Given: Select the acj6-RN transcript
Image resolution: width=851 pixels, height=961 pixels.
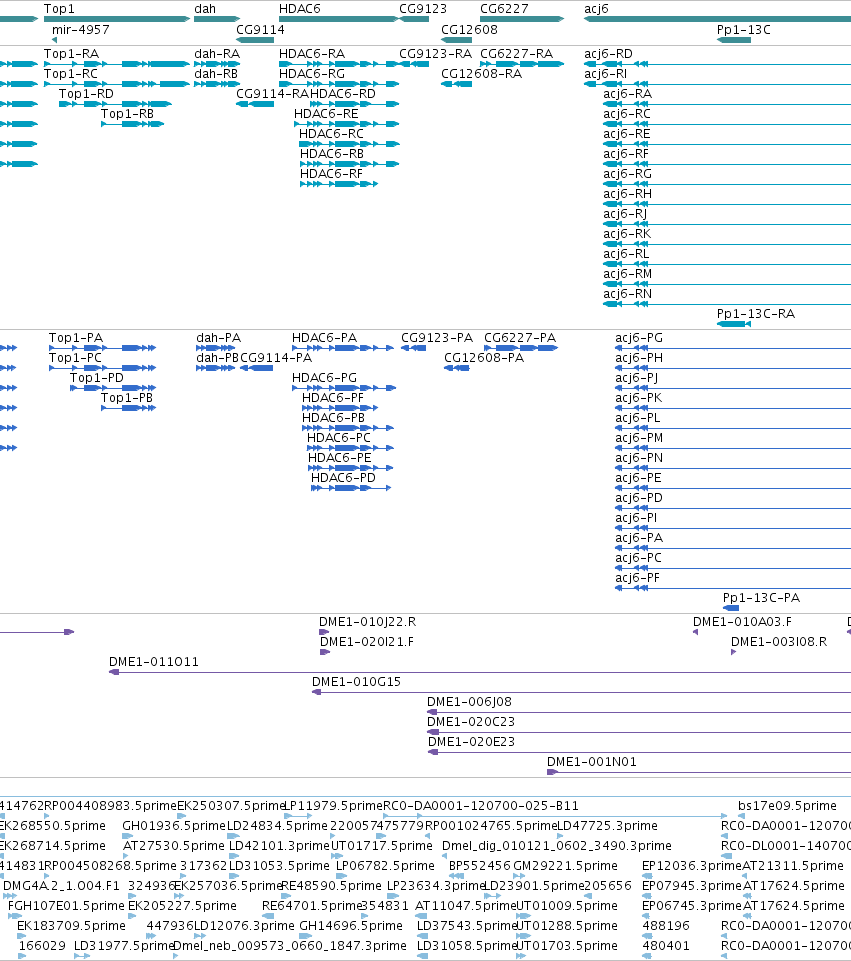Looking at the screenshot, I should [x=727, y=304].
